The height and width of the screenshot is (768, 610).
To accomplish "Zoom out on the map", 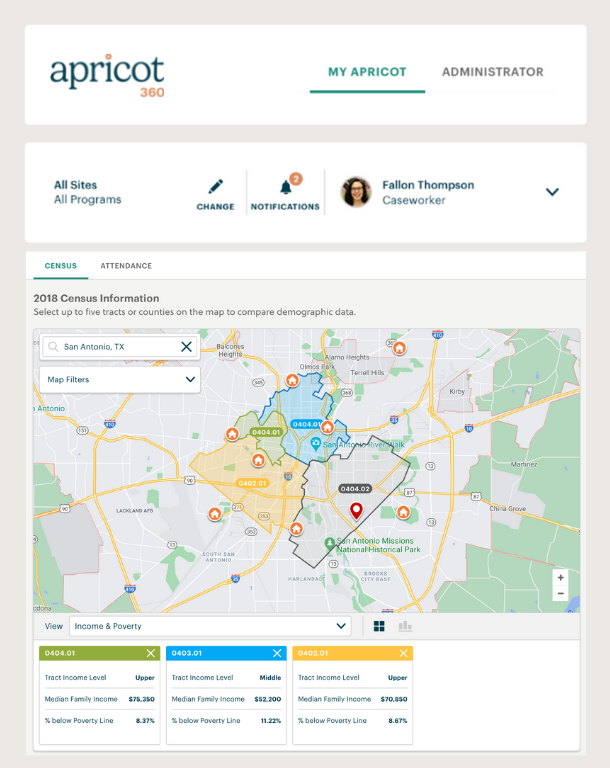I will coord(560,594).
